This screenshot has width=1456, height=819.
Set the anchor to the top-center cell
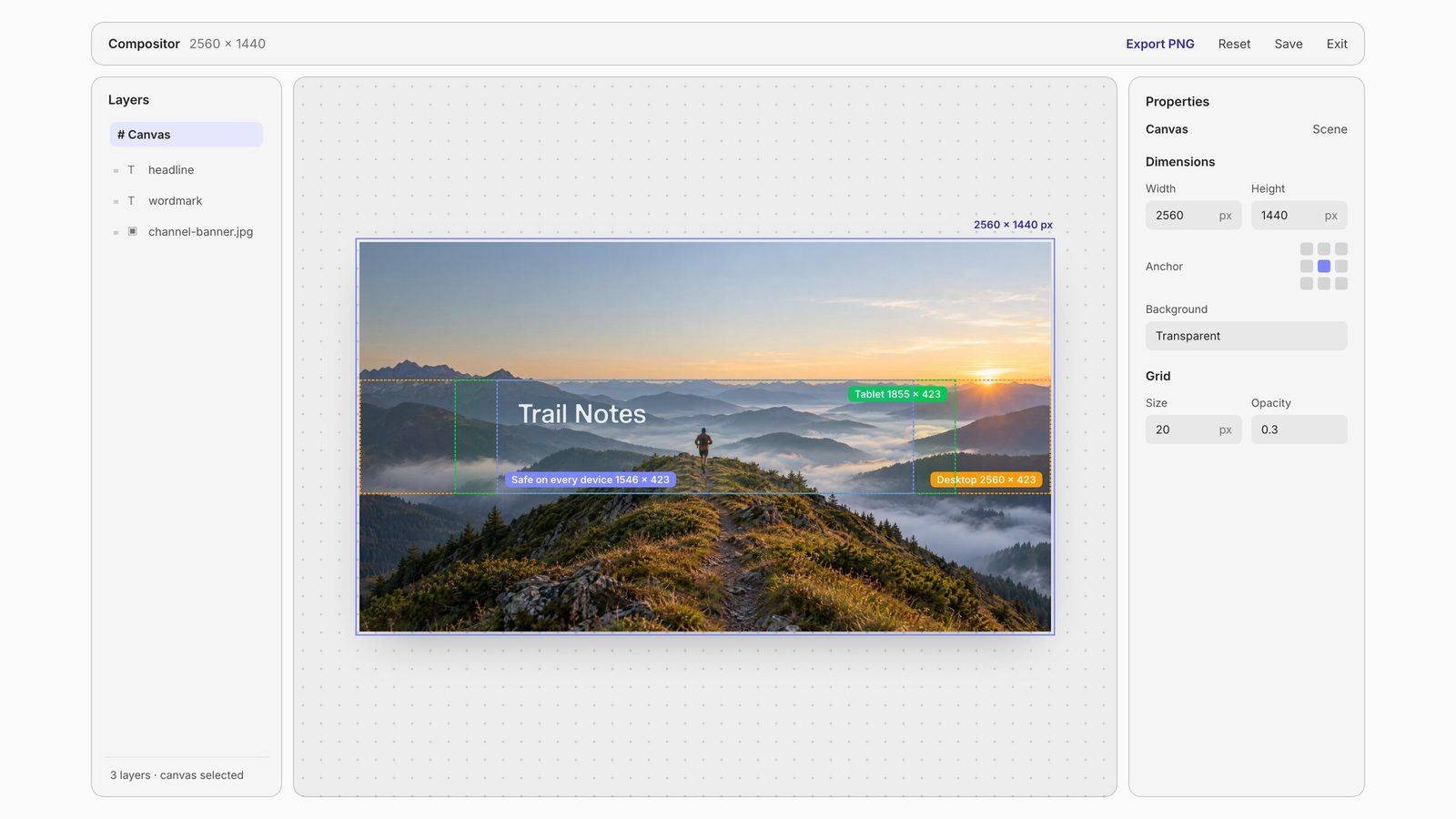tap(1324, 249)
